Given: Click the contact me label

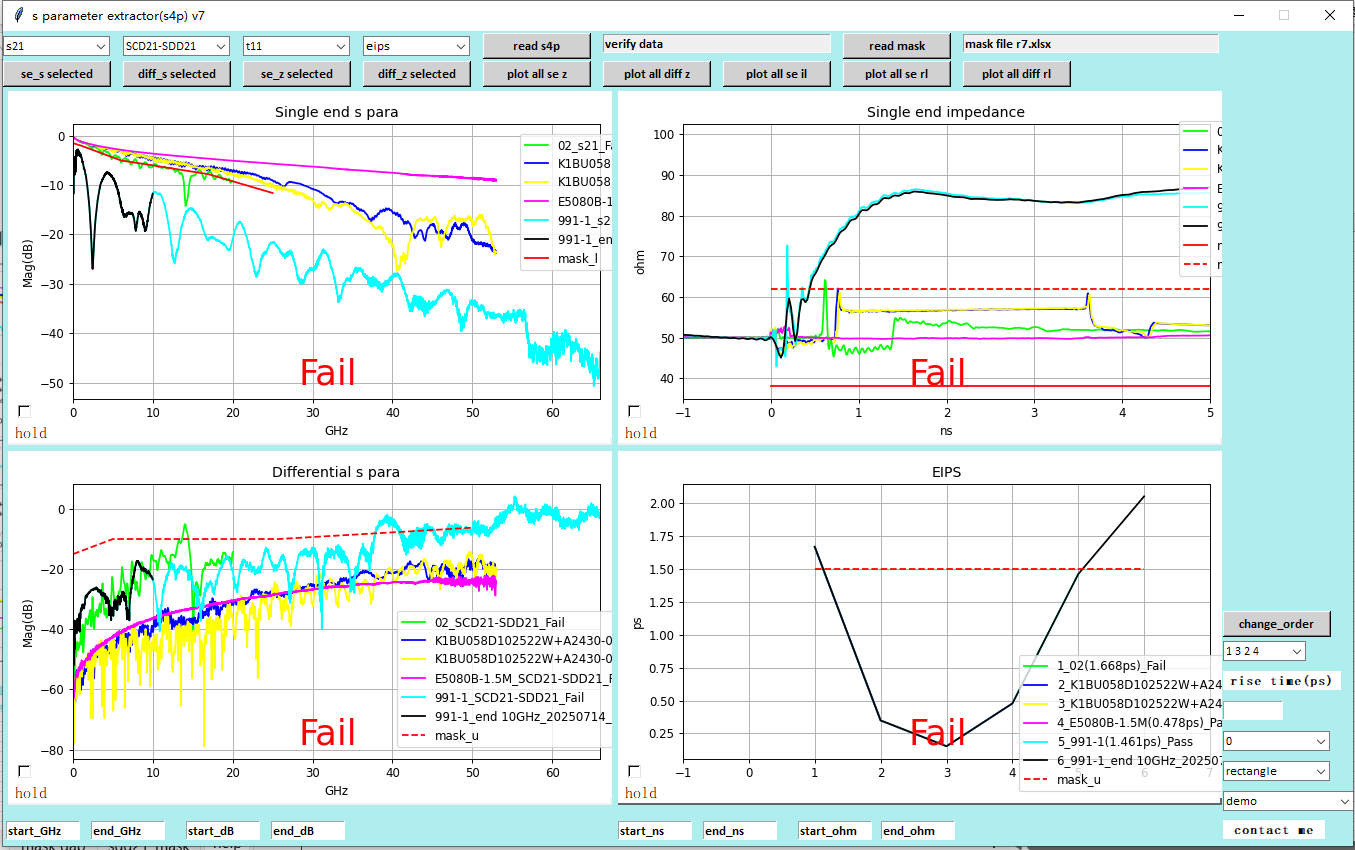Looking at the screenshot, I should click(1273, 830).
